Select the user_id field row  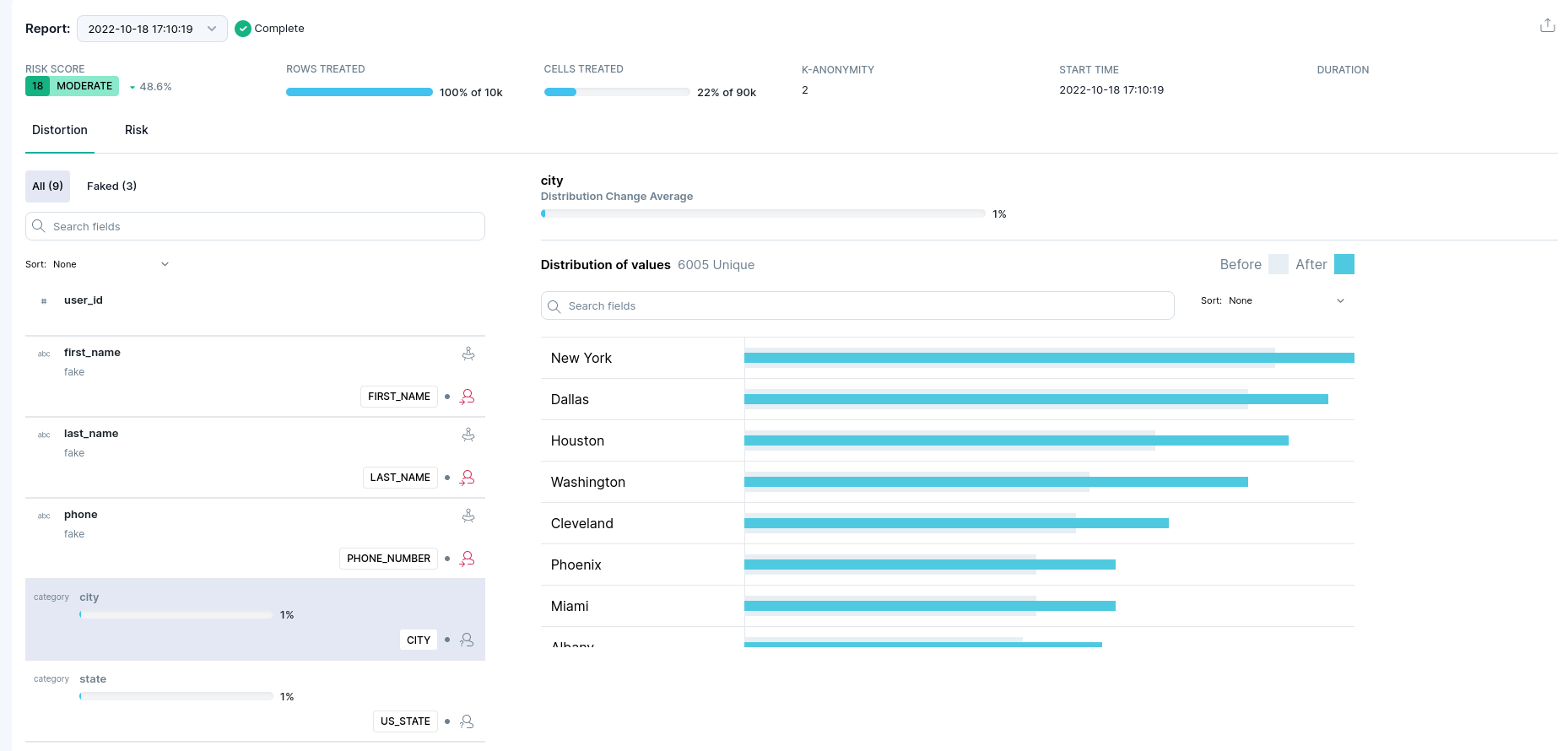click(x=255, y=310)
